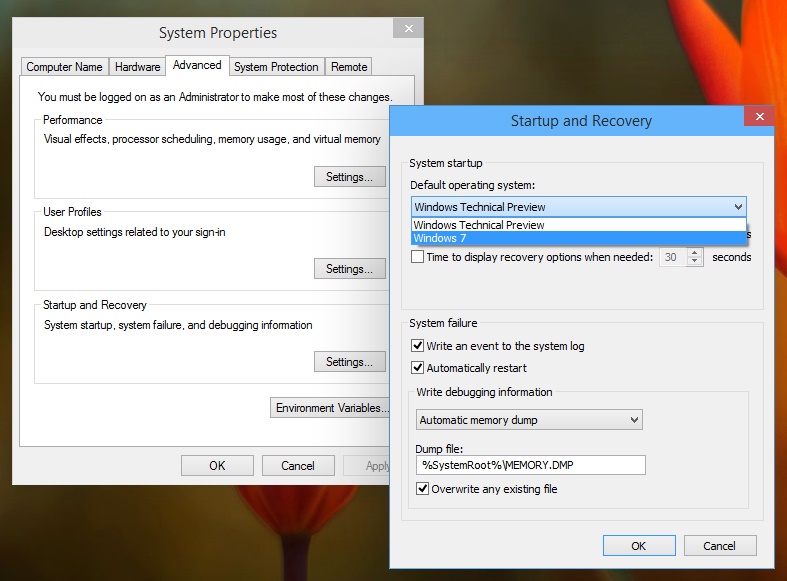Click the Dump file path field
Screen dimensions: 787x581
(531, 465)
